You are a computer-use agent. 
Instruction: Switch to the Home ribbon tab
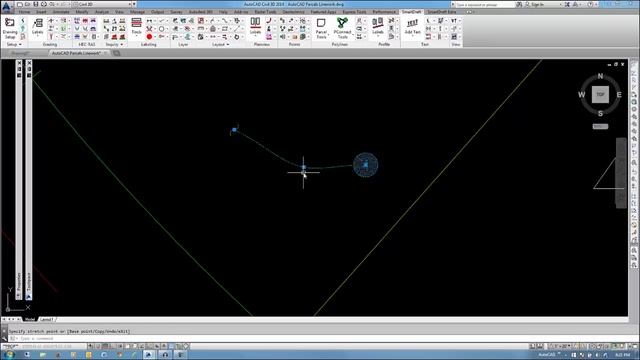[24, 12]
